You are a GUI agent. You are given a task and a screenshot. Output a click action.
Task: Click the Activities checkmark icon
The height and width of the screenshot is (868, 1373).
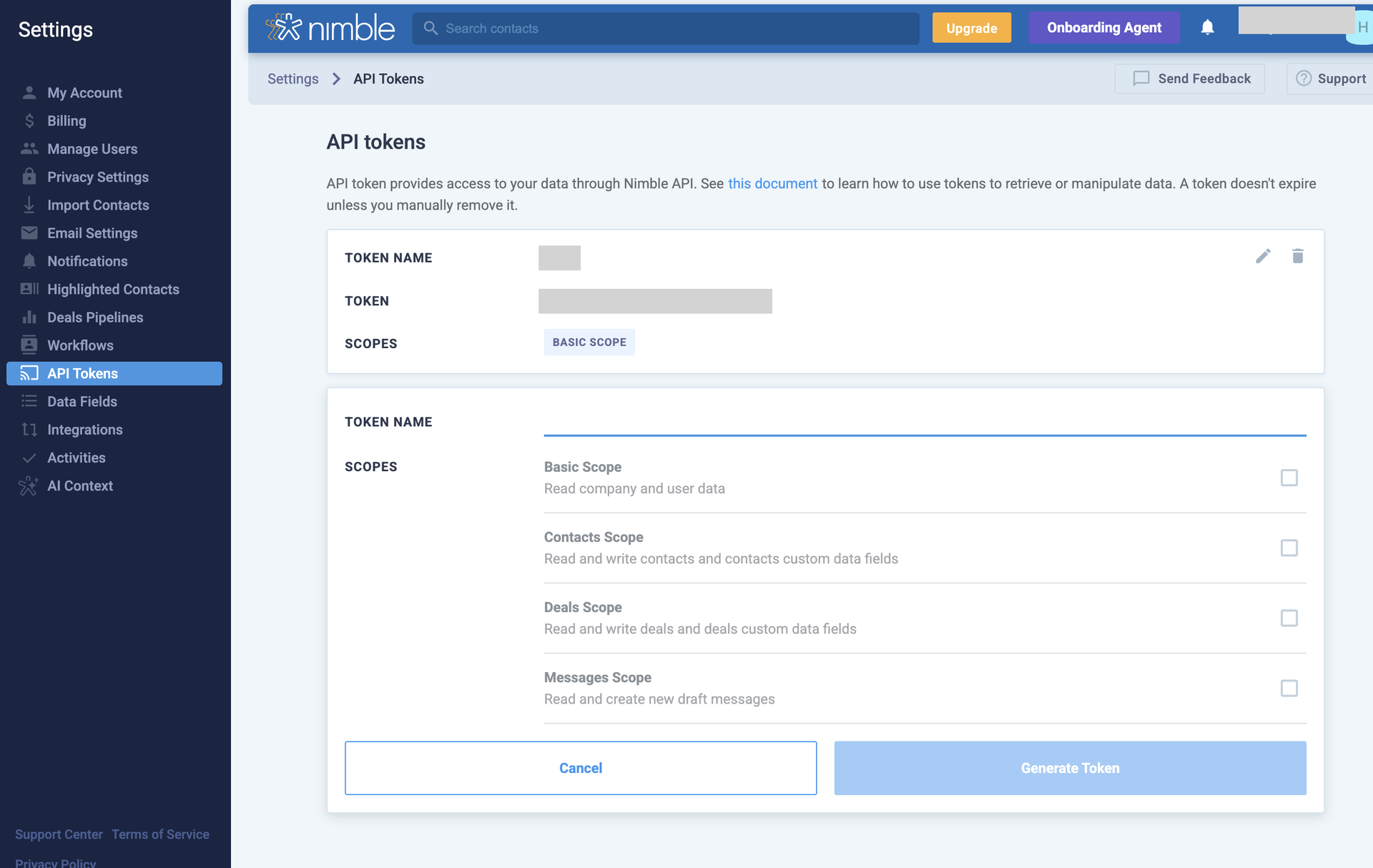point(29,458)
